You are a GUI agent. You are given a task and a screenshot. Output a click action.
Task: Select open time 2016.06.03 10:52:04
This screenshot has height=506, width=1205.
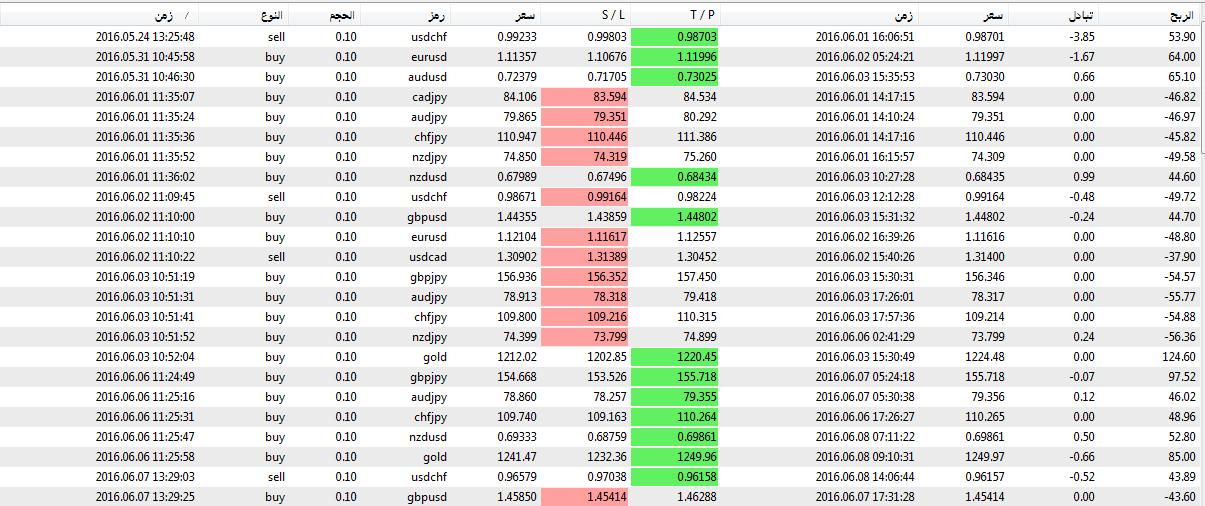pos(145,357)
